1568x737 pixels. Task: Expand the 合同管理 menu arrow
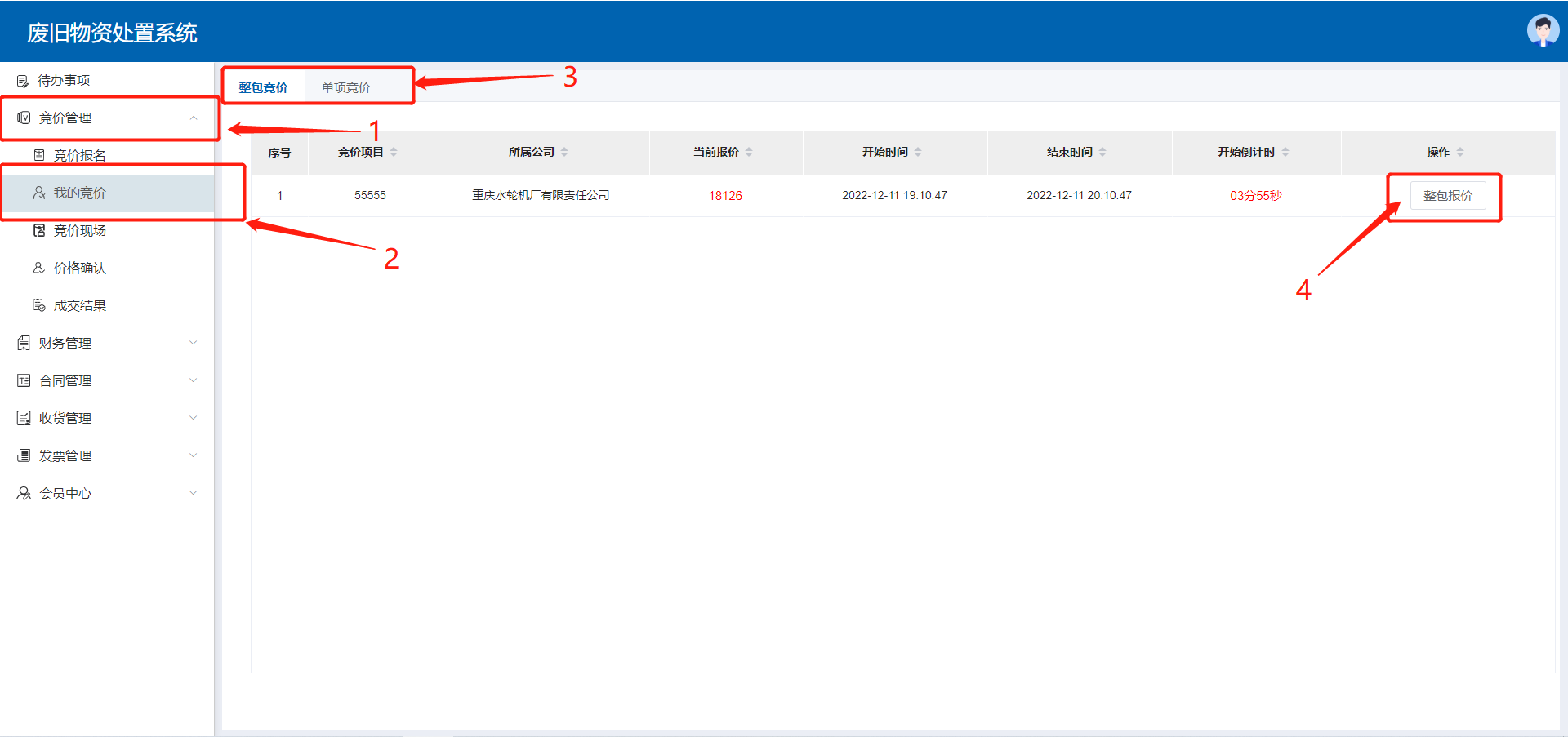point(194,380)
